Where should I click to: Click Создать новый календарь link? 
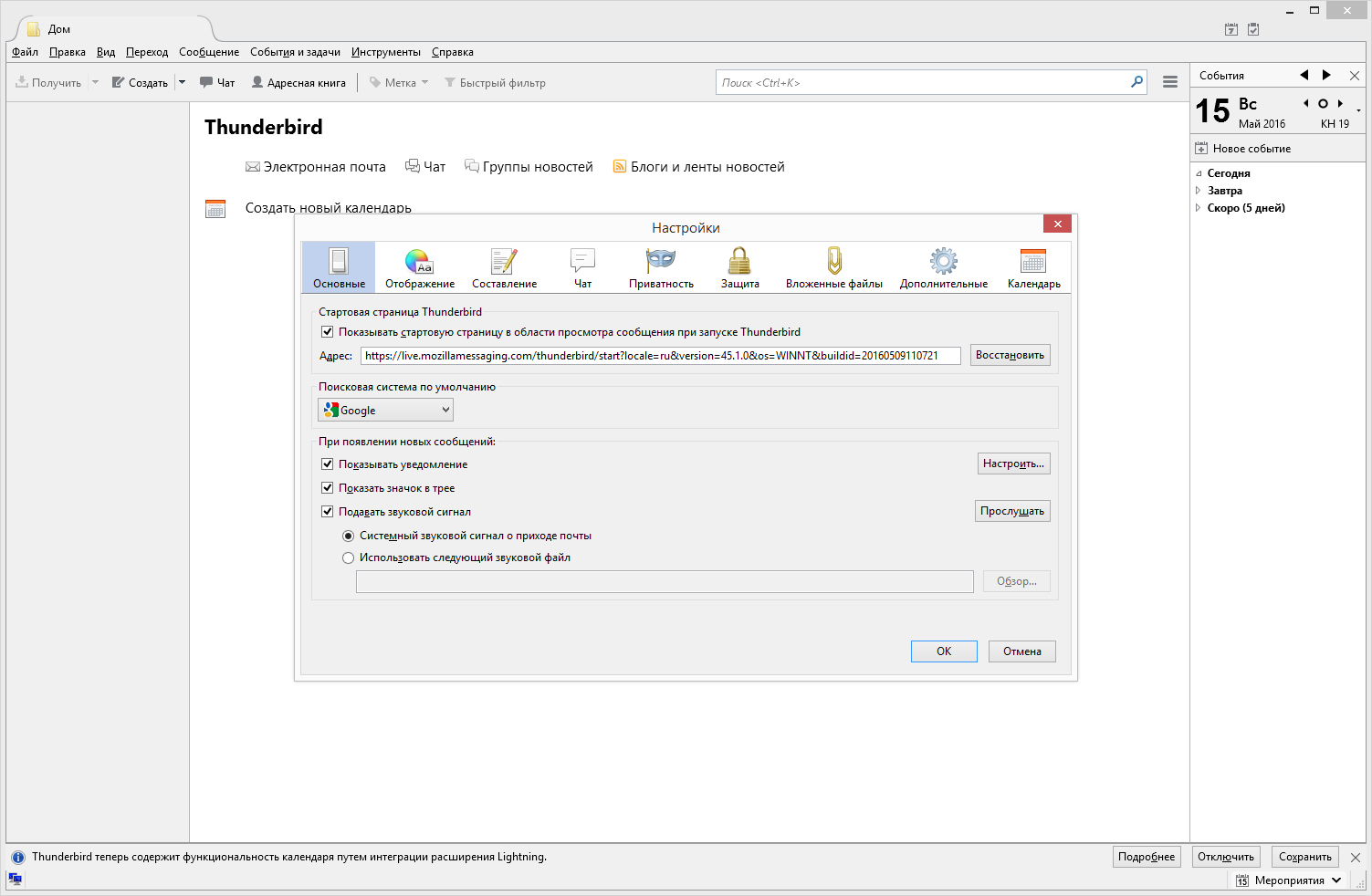point(328,208)
